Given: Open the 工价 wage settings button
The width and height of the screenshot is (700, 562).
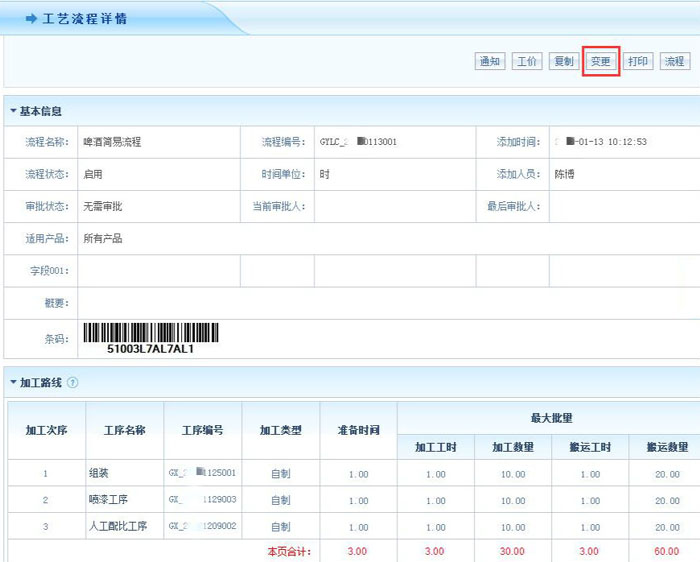Looking at the screenshot, I should tap(527, 62).
